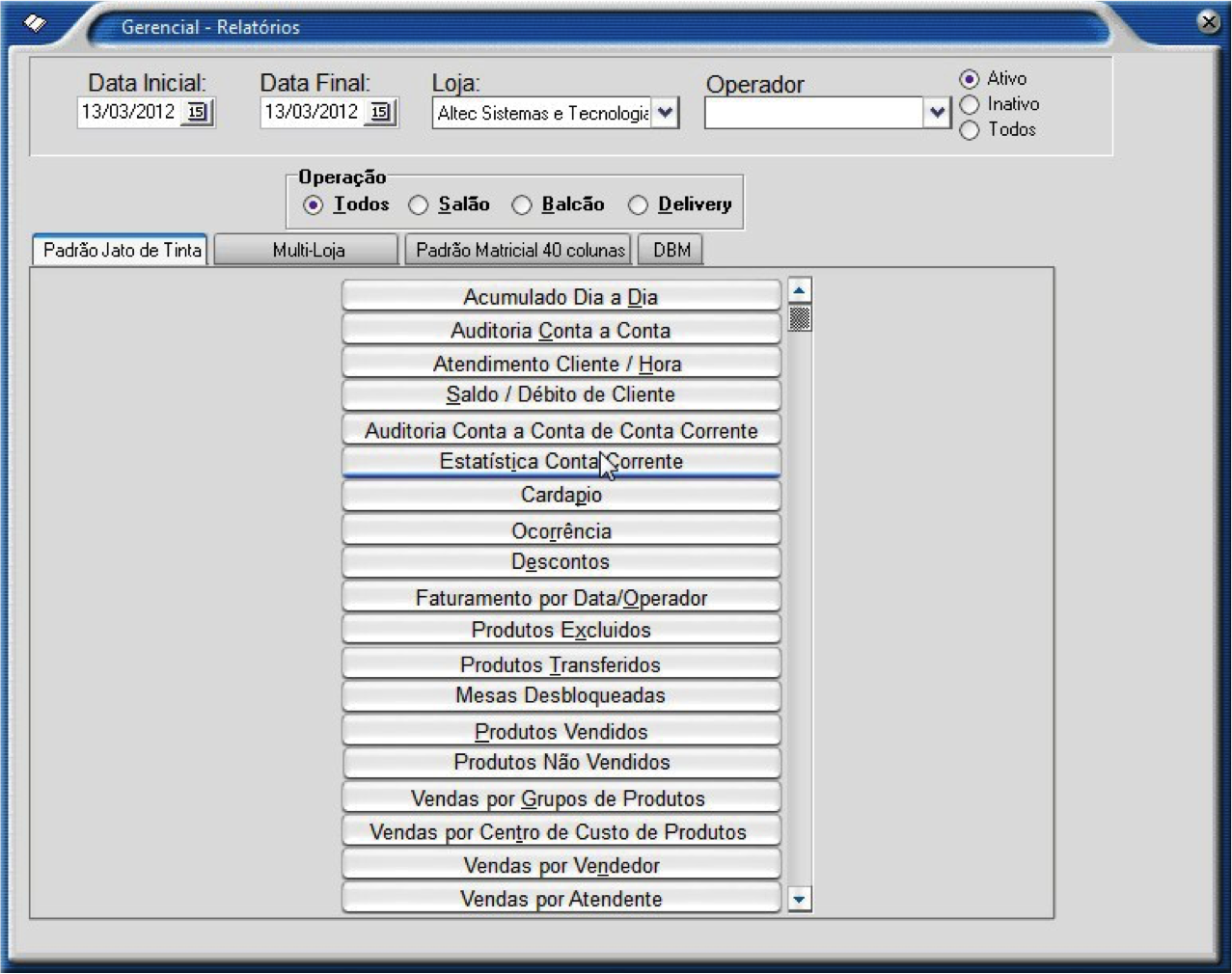Click the app logo icon in title bar
1232x974 pixels.
[35, 22]
